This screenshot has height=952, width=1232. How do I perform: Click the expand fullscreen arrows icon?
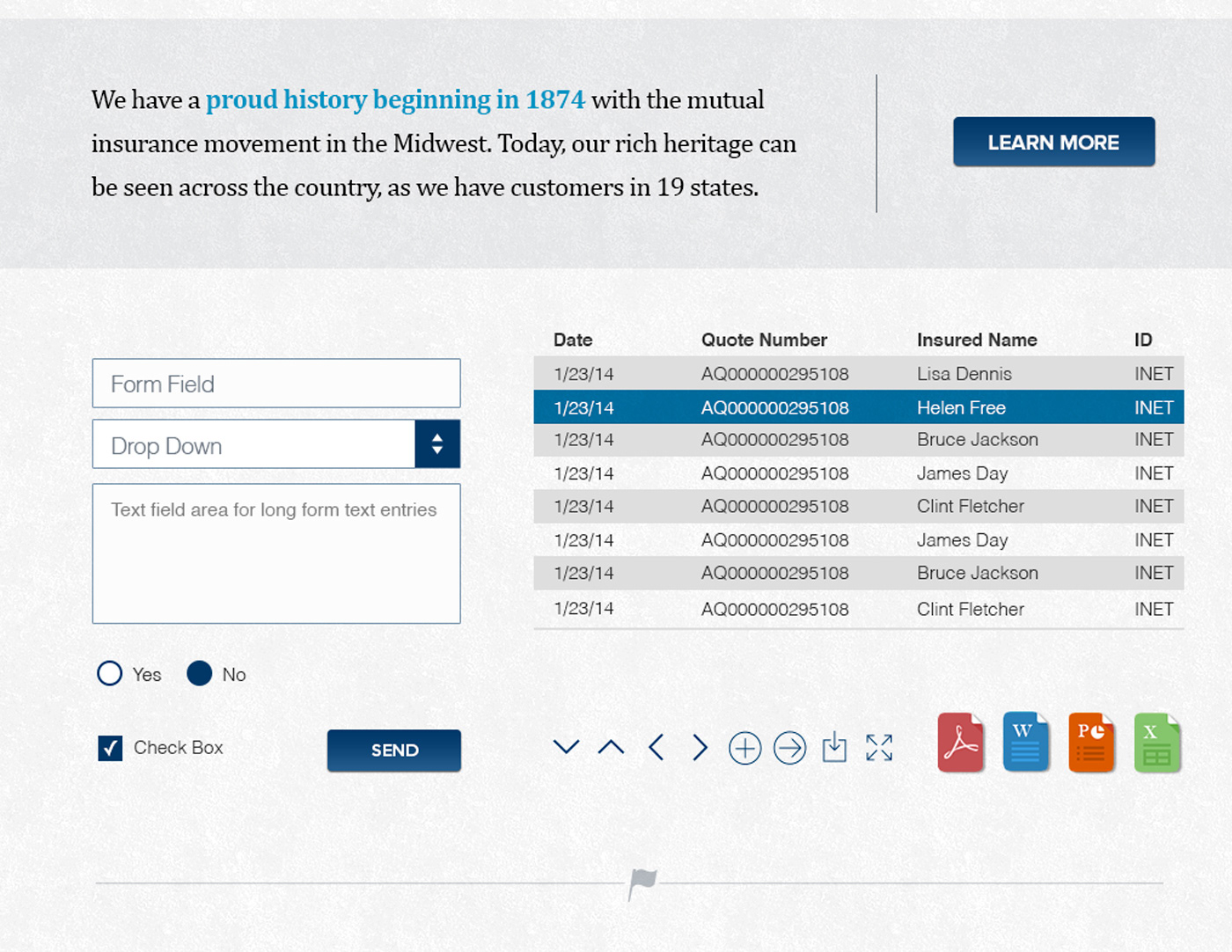click(x=879, y=748)
